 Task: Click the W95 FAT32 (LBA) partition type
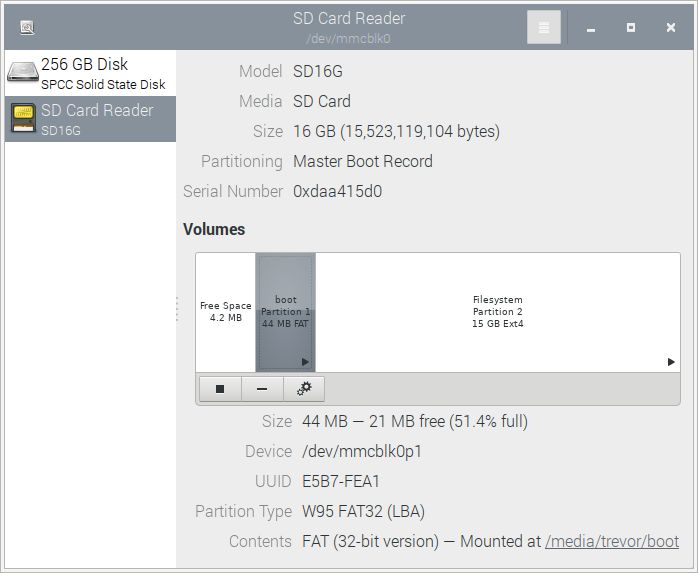(363, 511)
